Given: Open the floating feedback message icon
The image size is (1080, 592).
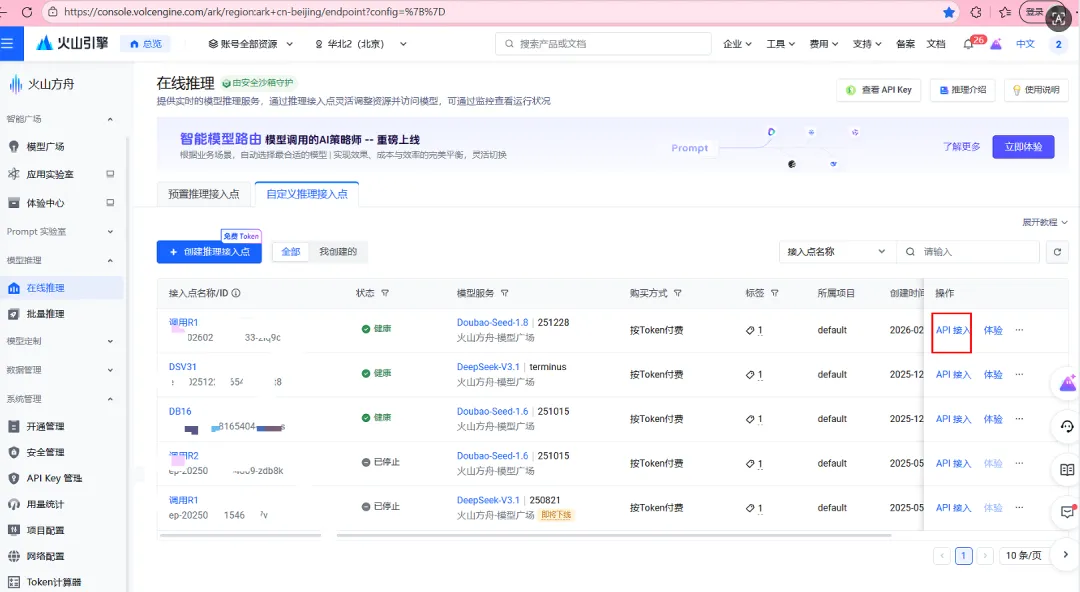Looking at the screenshot, I should [1067, 512].
